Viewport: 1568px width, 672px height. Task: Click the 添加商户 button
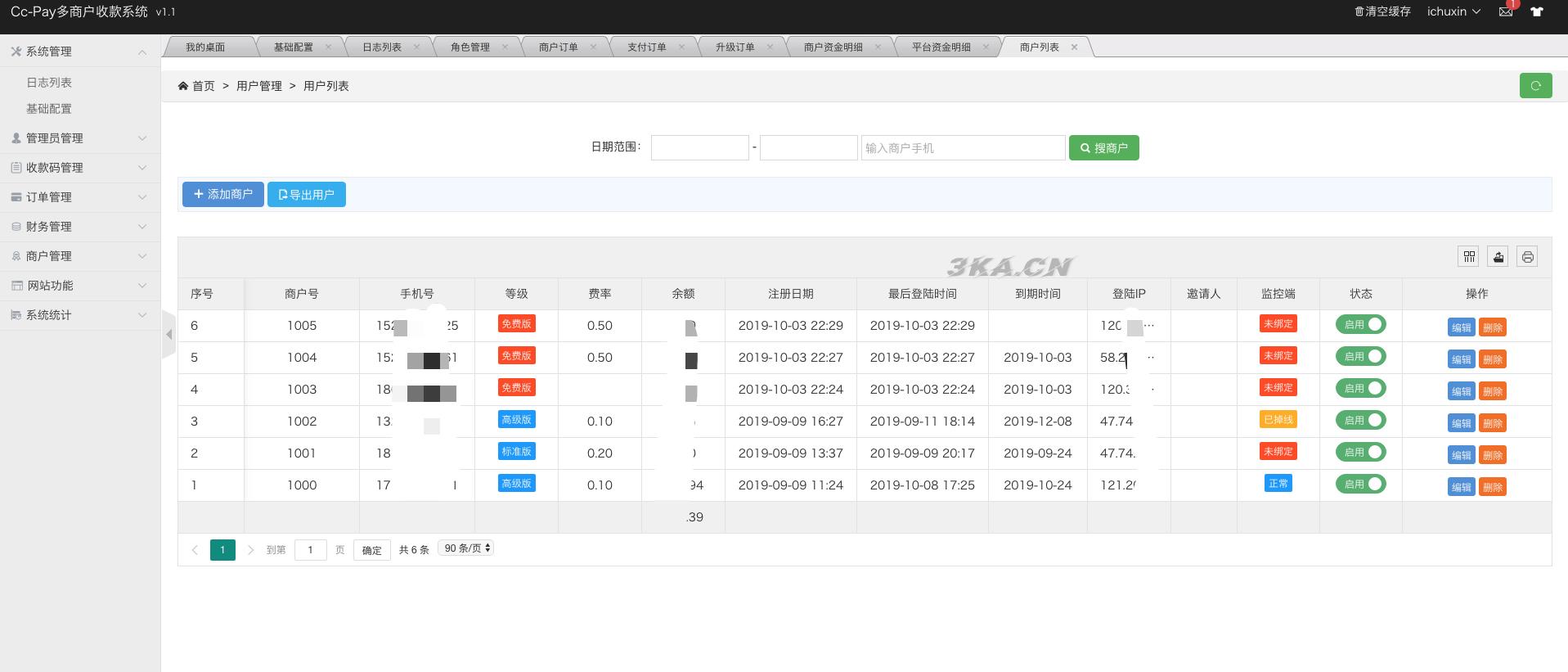(x=222, y=194)
